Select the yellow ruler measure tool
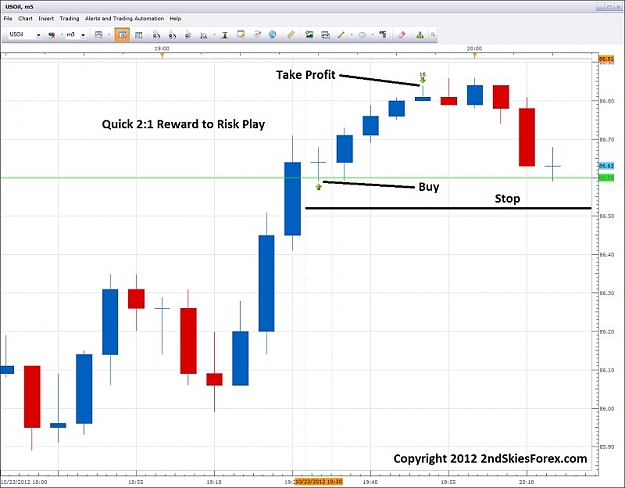625x488 pixels. (291, 35)
